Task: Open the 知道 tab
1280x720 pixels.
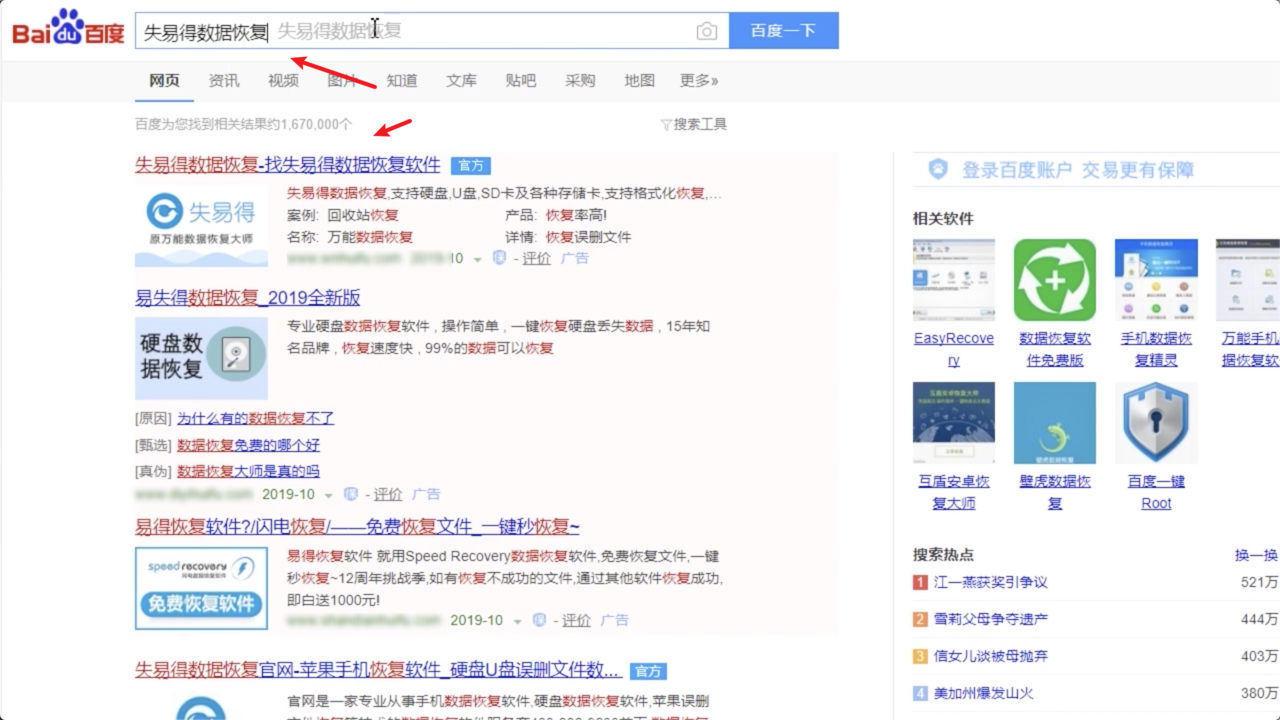Action: (402, 81)
